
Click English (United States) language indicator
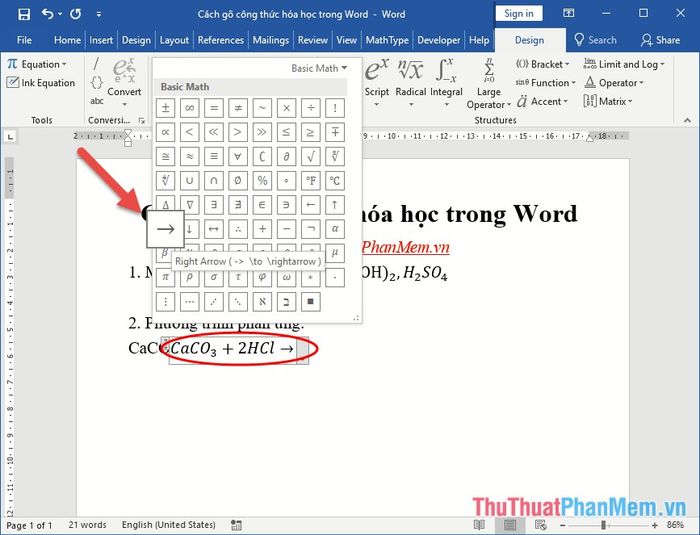[x=168, y=525]
